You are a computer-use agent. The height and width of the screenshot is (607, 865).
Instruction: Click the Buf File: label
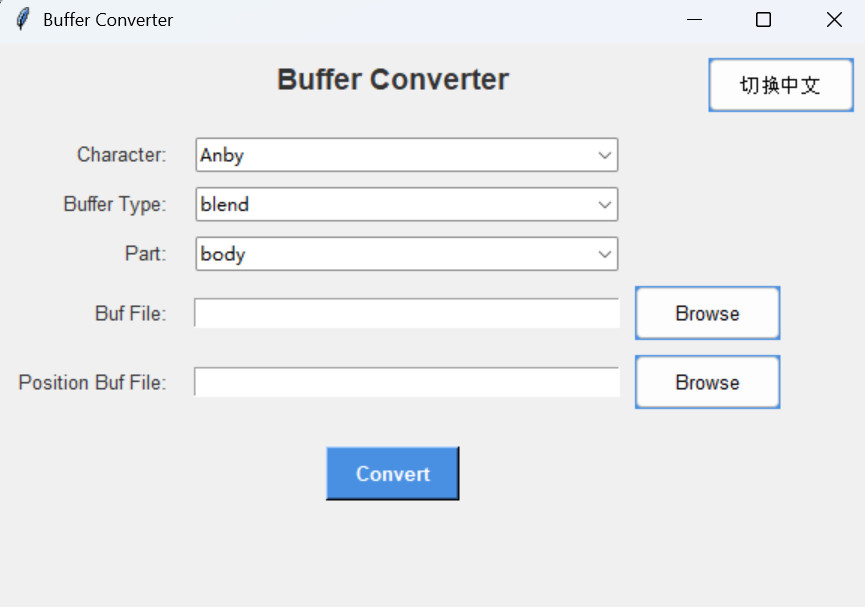coord(130,314)
